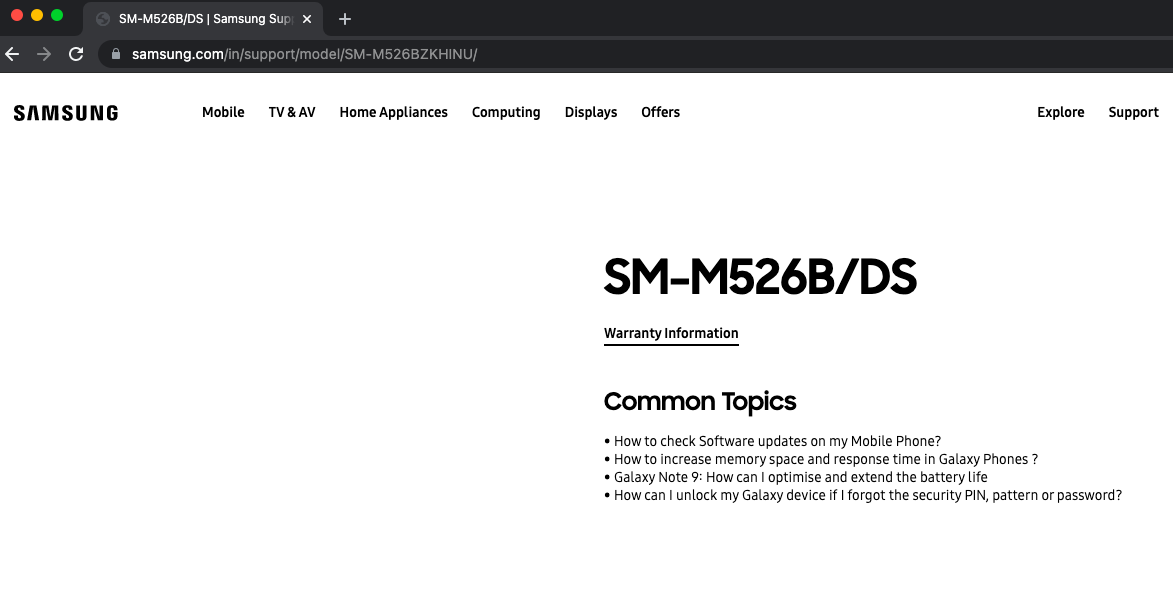Click the browser back navigation arrow

(12, 54)
